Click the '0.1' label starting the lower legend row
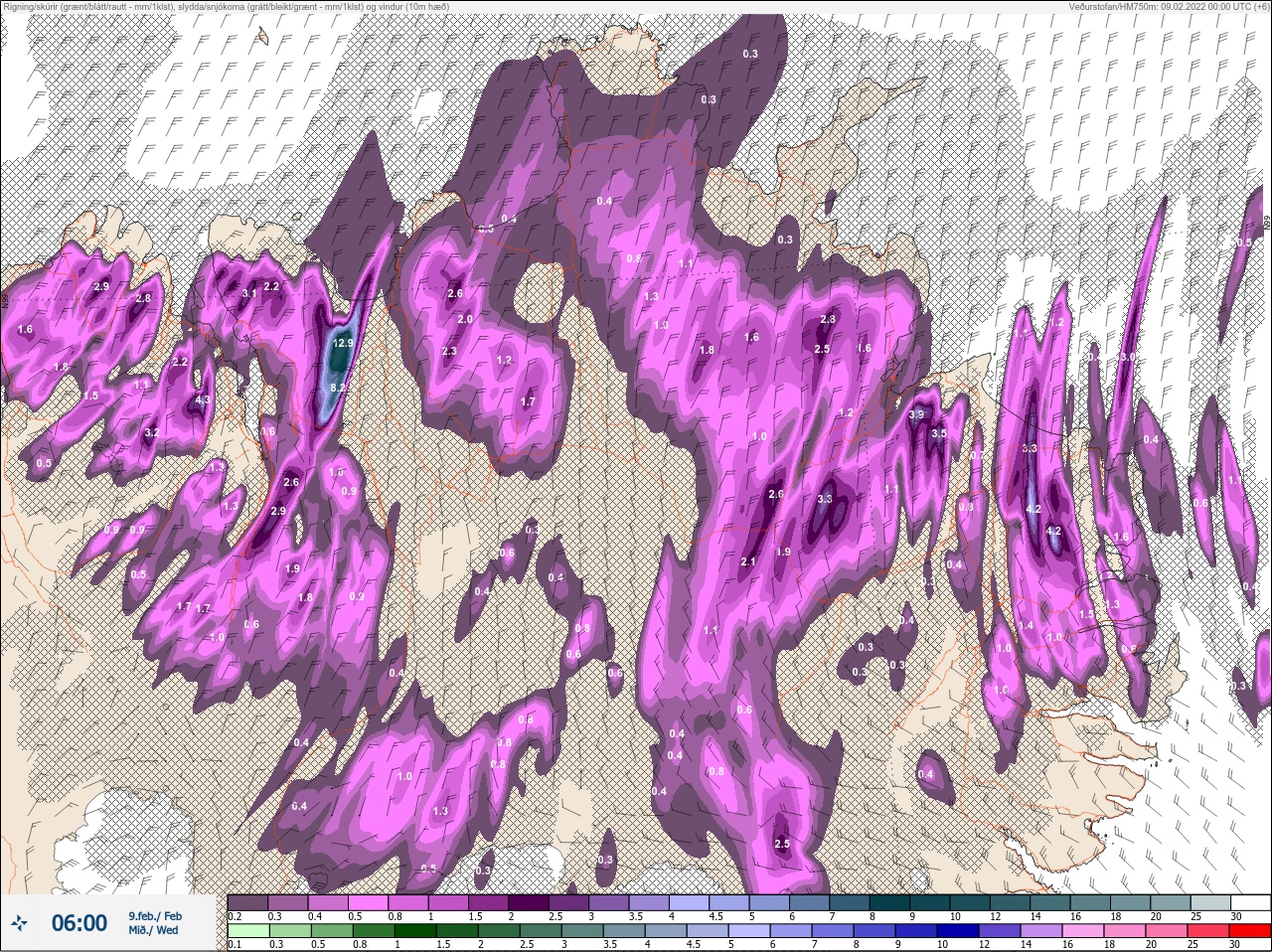Image resolution: width=1272 pixels, height=952 pixels. click(235, 943)
